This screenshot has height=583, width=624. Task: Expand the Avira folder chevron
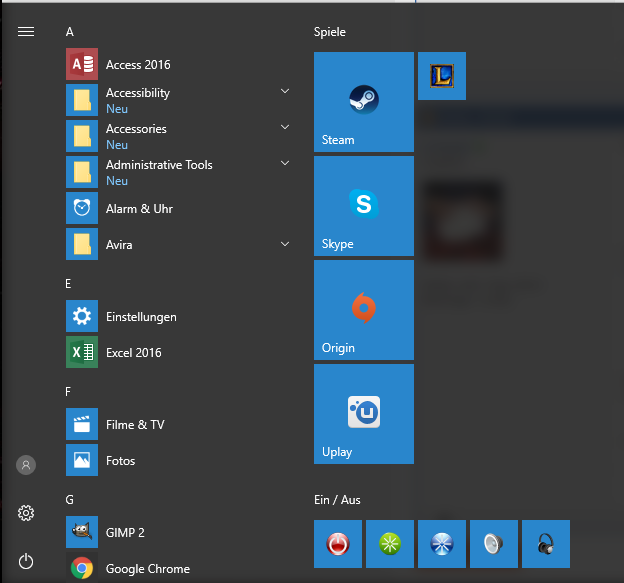(x=285, y=244)
